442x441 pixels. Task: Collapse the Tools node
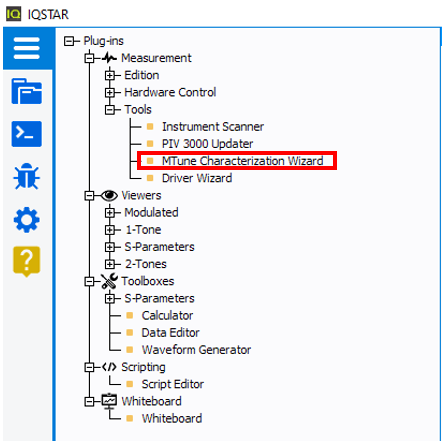click(110, 110)
